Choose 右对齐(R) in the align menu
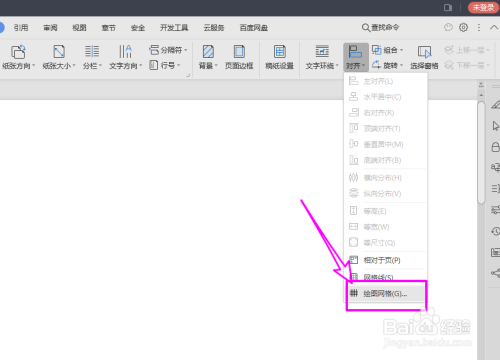 385,113
